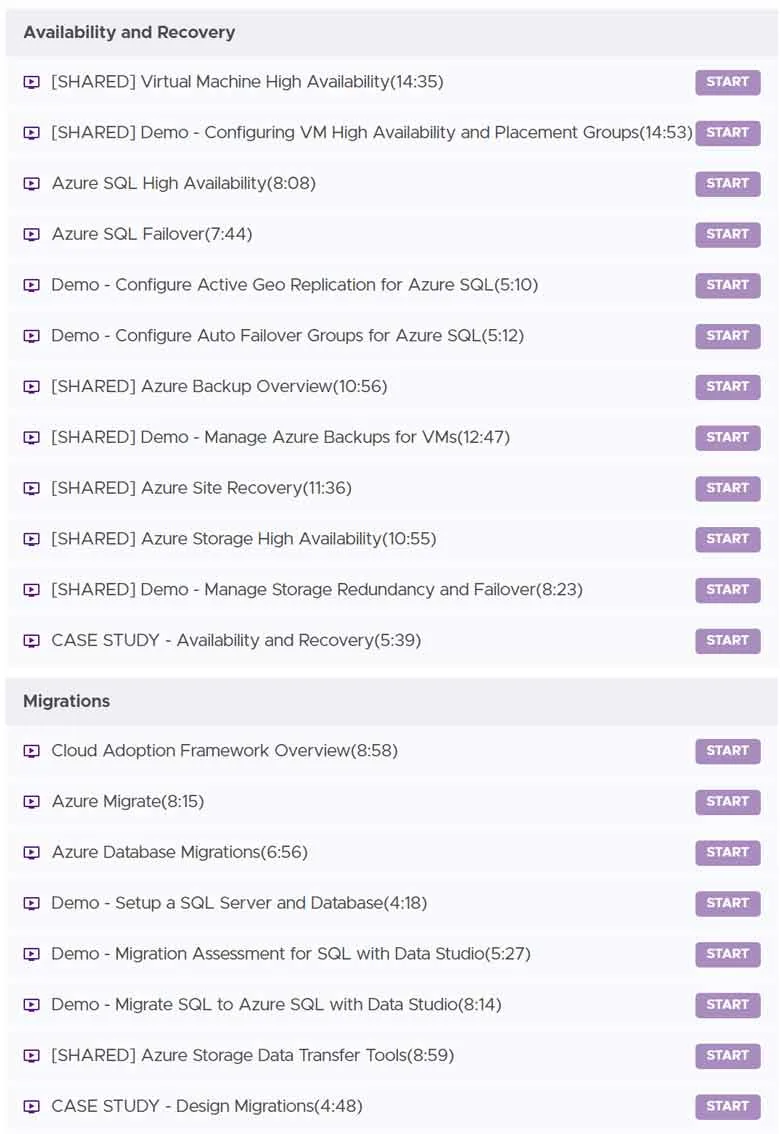Collapse the Availability and Recovery section header

coord(390,33)
